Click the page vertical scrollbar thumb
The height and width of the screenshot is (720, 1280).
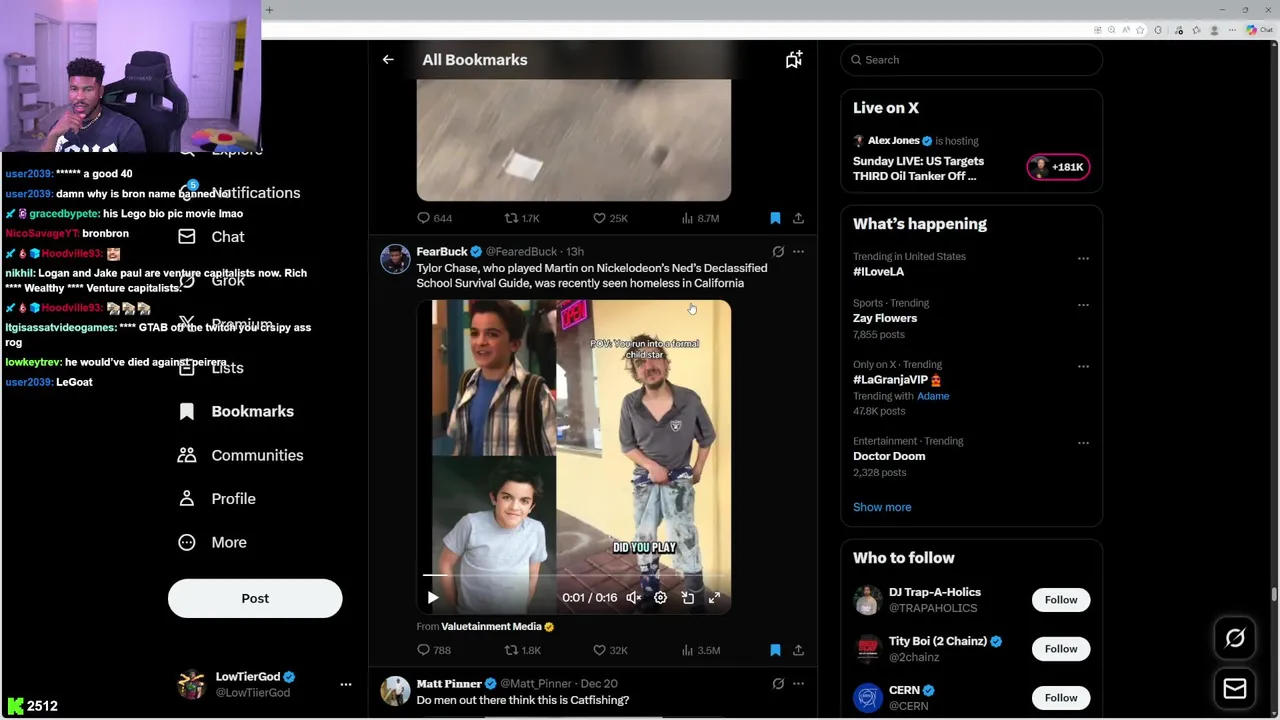[1274, 595]
